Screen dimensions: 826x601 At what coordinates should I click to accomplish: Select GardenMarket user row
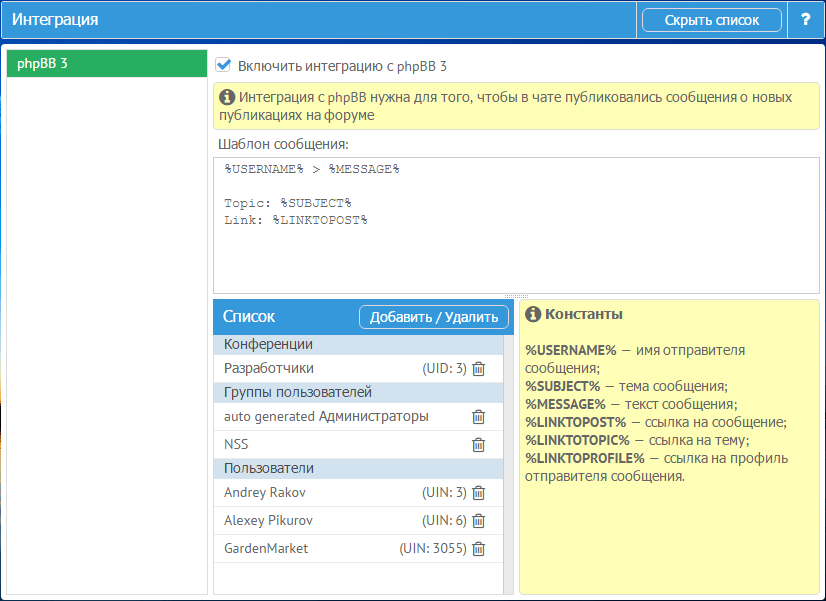(x=300, y=549)
